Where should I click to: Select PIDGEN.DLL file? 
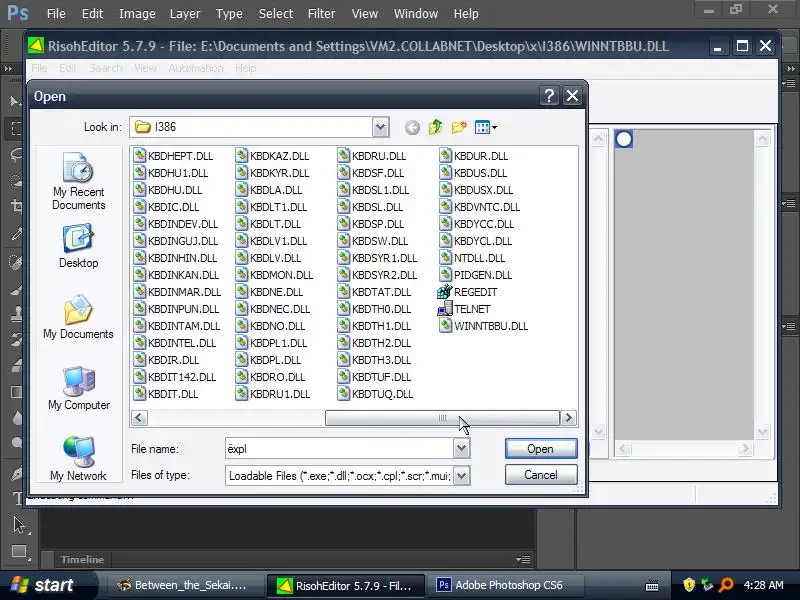pyautogui.click(x=476, y=275)
